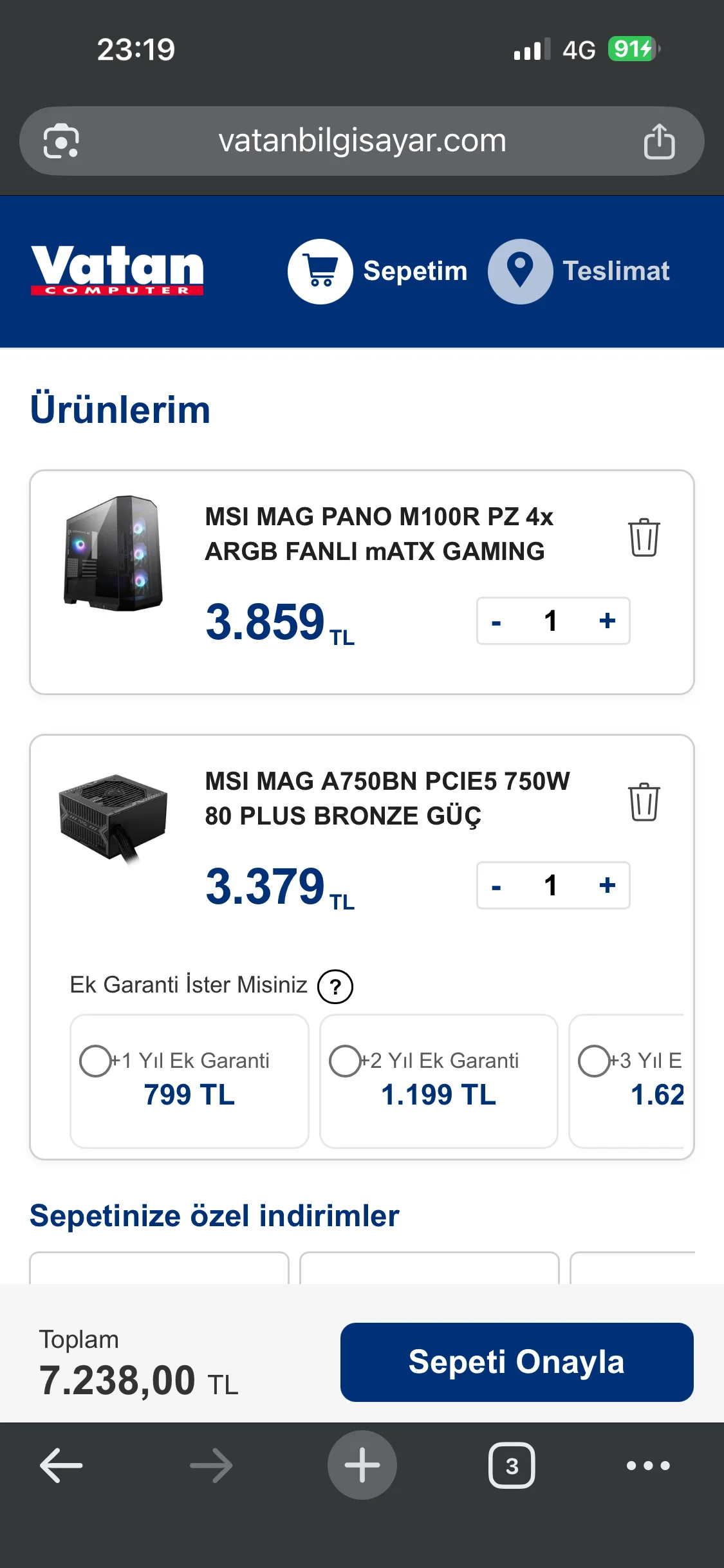Delete the MSI MAG PANO case item
Image resolution: width=724 pixels, height=1568 pixels.
pyautogui.click(x=644, y=537)
